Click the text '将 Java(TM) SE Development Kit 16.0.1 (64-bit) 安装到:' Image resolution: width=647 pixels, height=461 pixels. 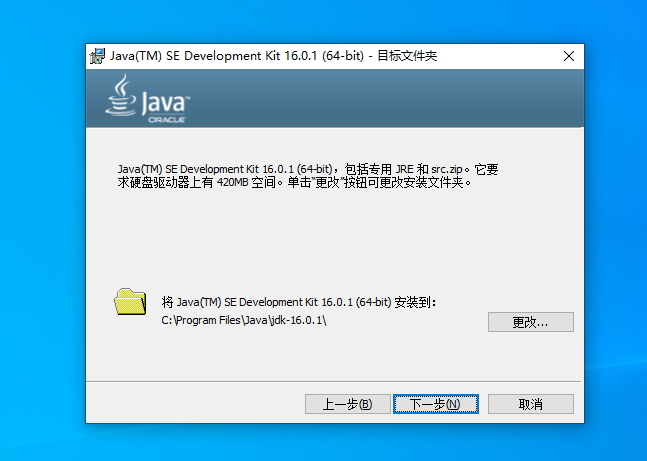pyautogui.click(x=299, y=302)
